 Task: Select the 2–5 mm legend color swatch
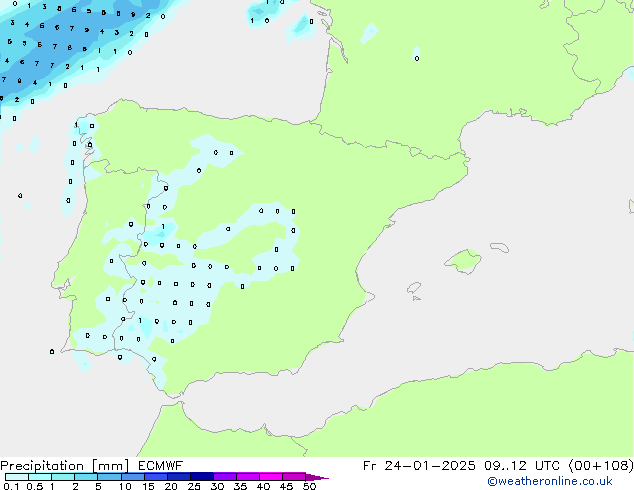click(x=86, y=477)
